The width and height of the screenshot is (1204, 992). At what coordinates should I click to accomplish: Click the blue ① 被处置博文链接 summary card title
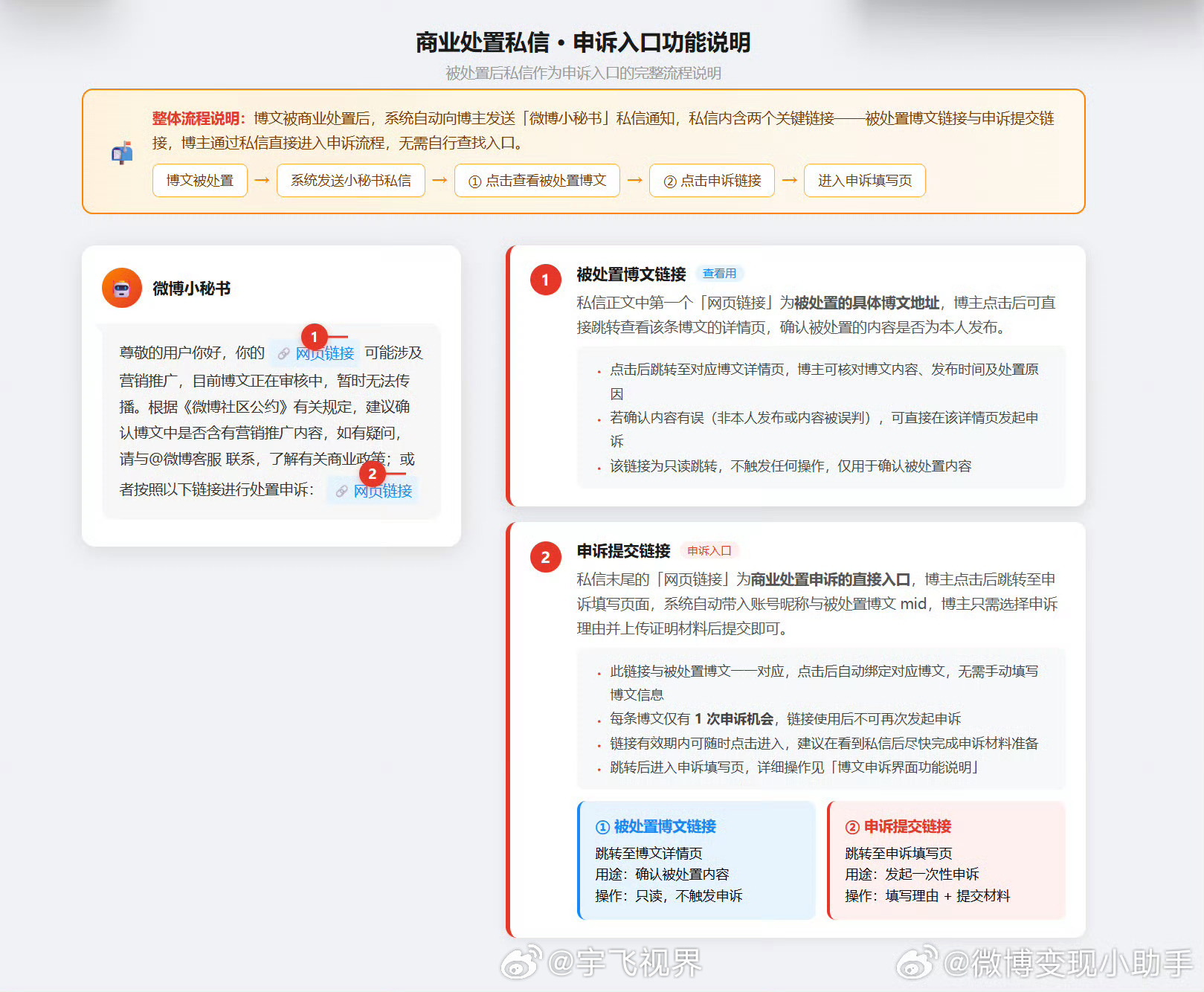656,826
